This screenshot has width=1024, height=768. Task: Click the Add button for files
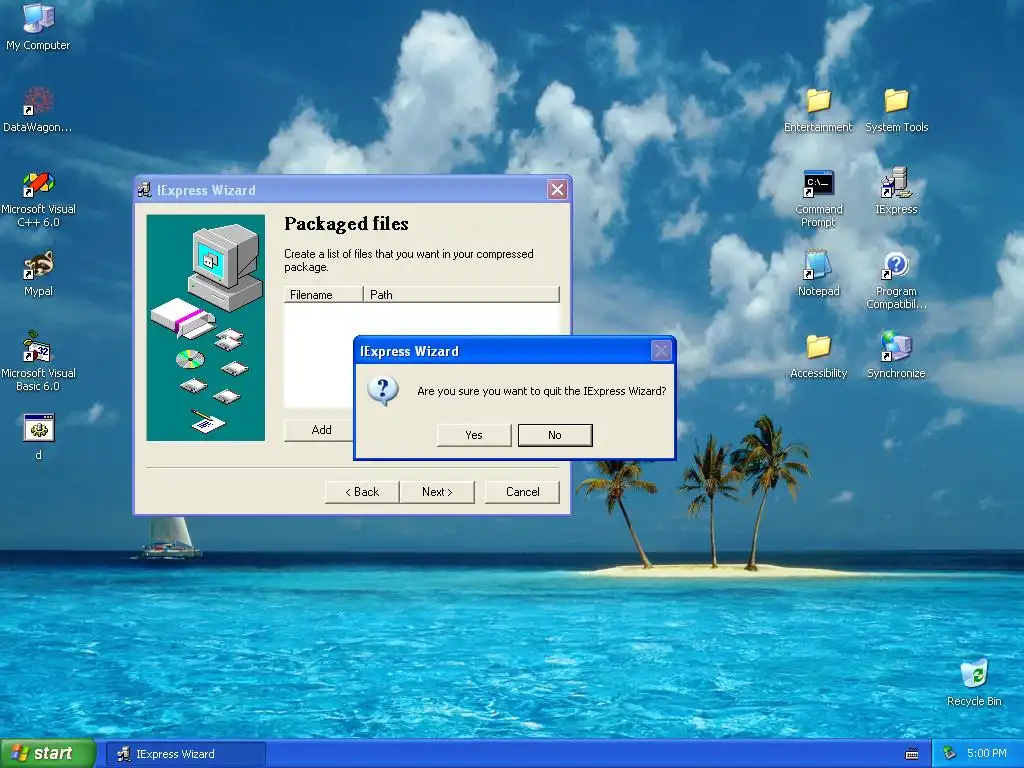coord(321,430)
